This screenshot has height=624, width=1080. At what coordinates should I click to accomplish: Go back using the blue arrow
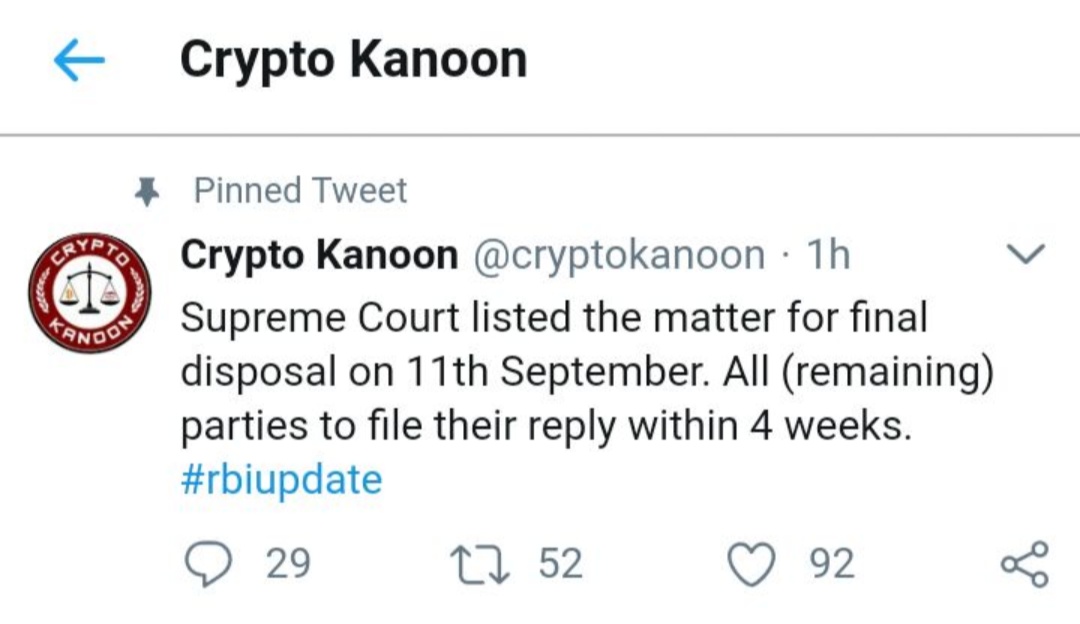pyautogui.click(x=79, y=62)
